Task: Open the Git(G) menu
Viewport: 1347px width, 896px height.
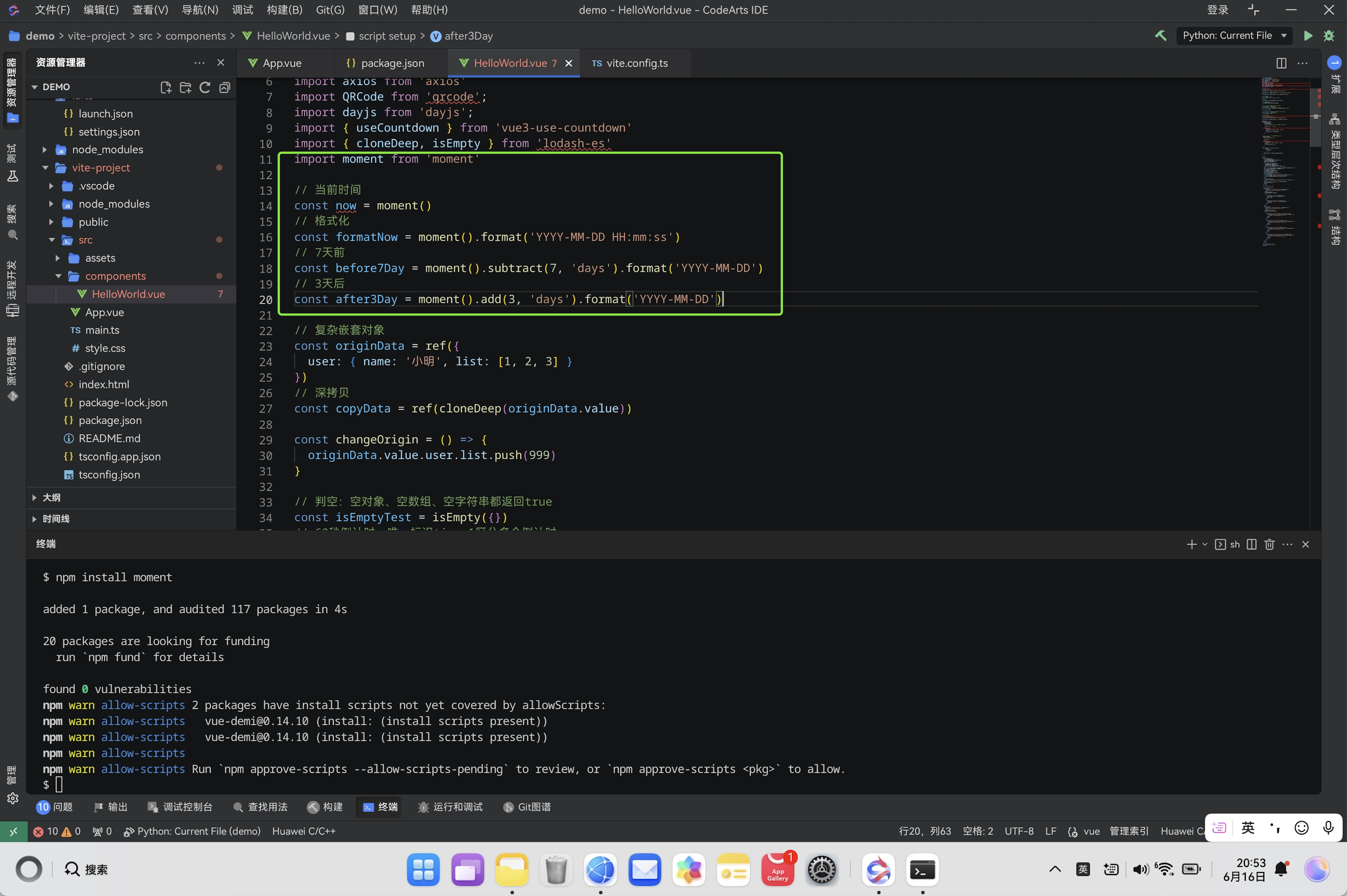Action: [330, 10]
